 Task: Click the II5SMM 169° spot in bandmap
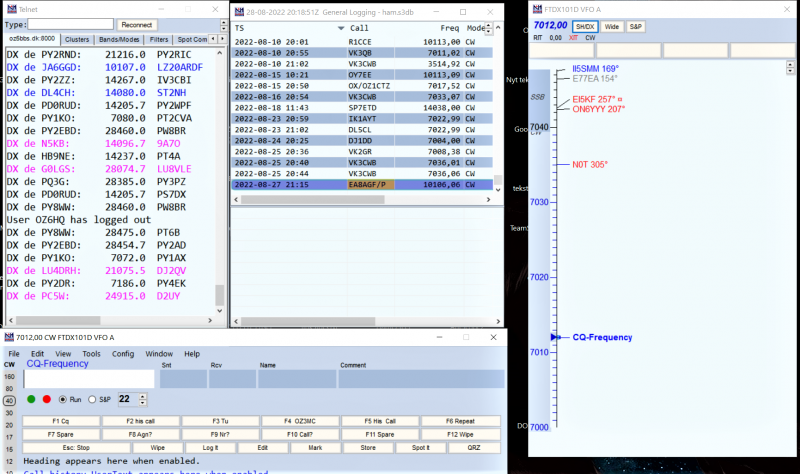point(595,68)
